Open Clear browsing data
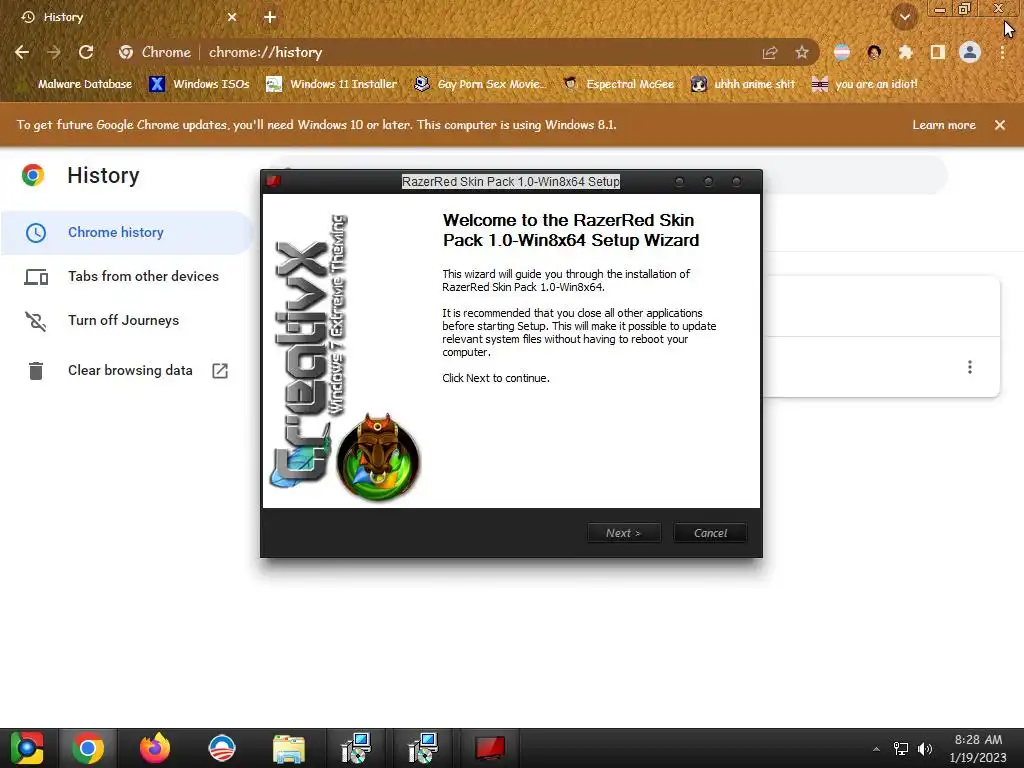1024x768 pixels. pyautogui.click(x=127, y=370)
